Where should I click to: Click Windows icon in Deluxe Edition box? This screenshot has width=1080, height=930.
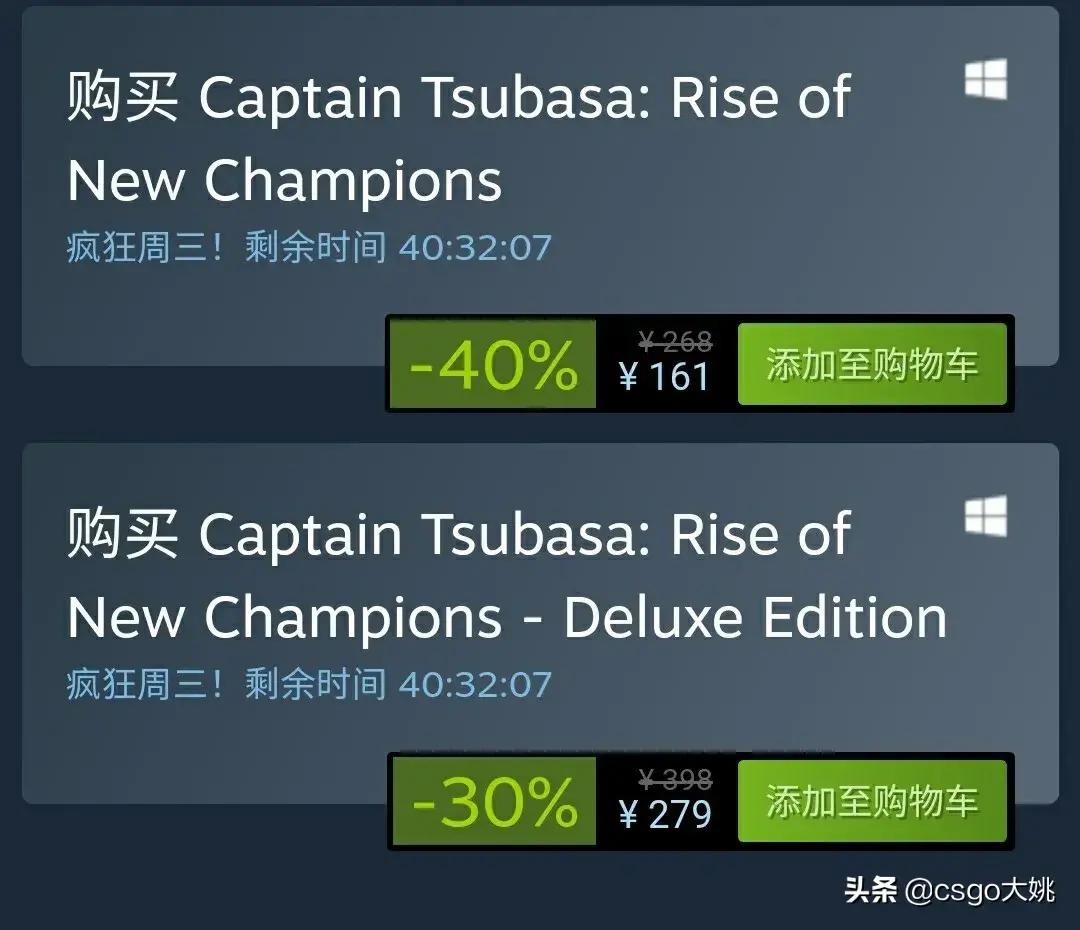tap(986, 517)
